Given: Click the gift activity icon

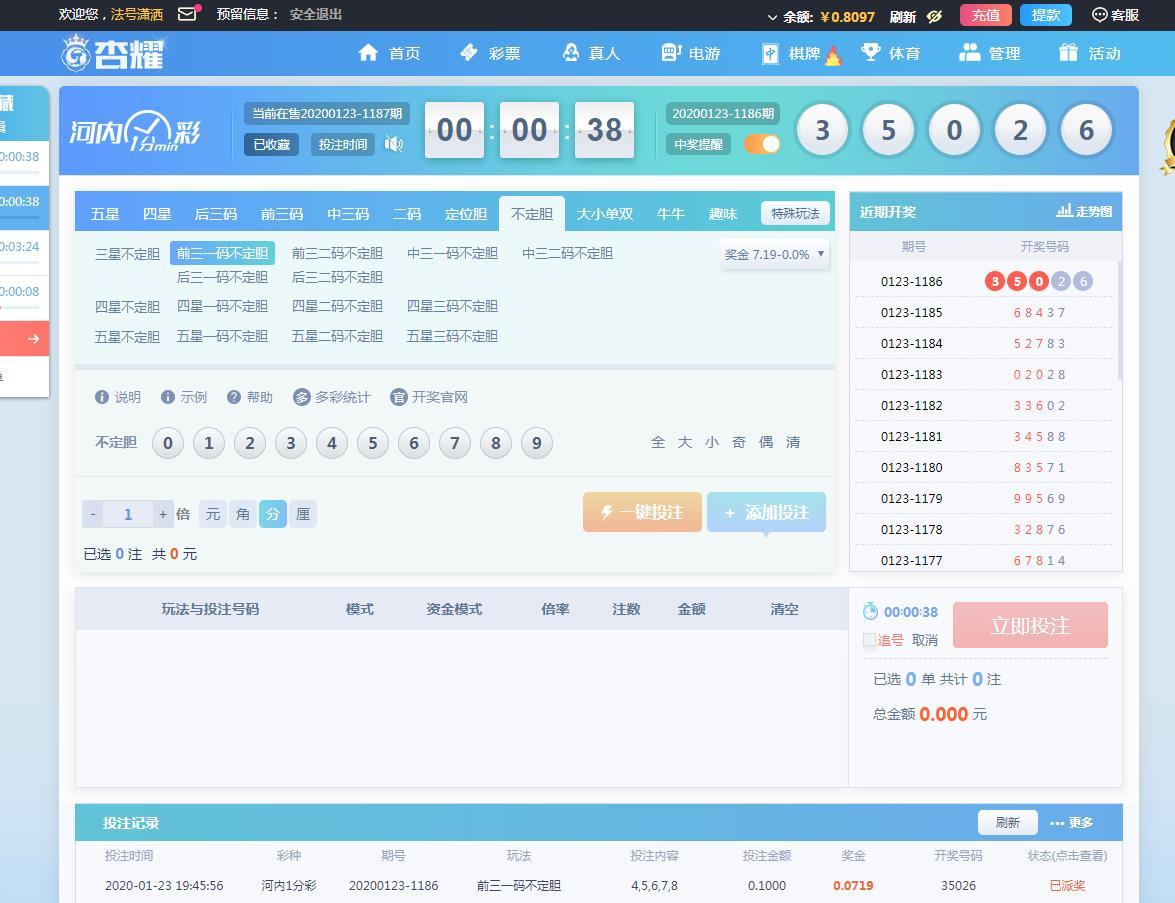Looking at the screenshot, I should pyautogui.click(x=1068, y=52).
